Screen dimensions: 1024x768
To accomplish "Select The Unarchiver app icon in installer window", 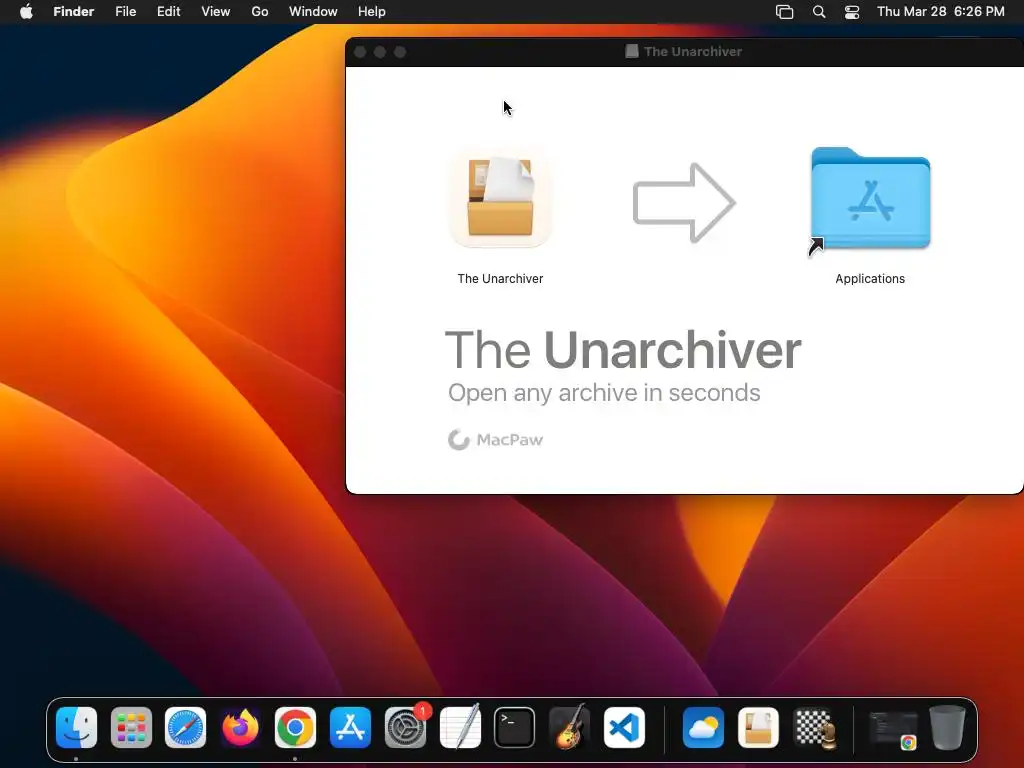I will point(500,198).
